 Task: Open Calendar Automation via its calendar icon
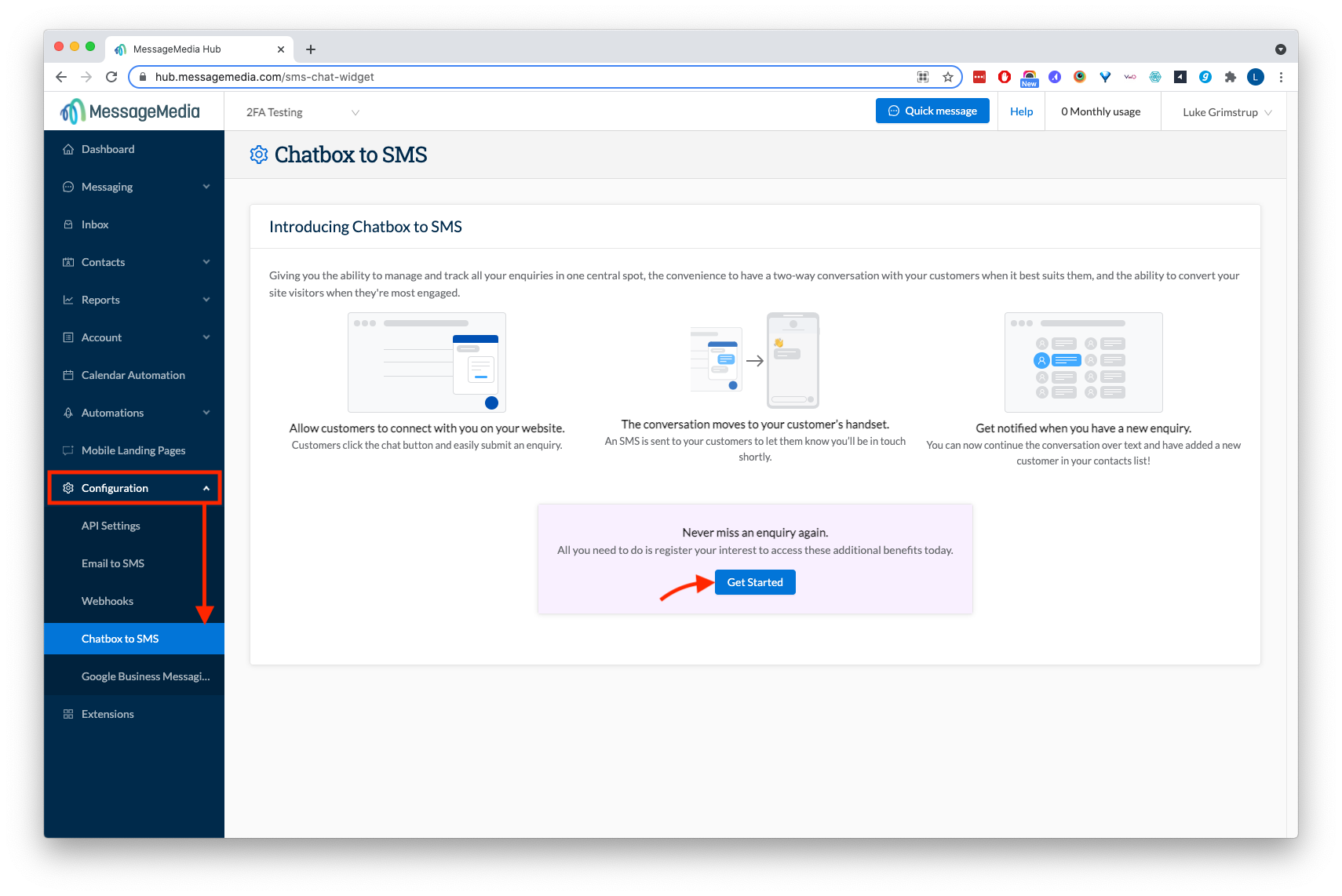[69, 375]
